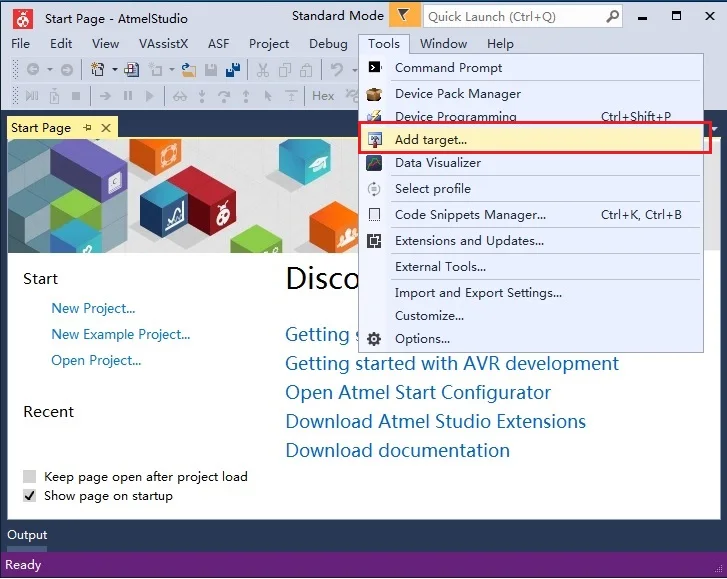This screenshot has height=579, width=727.
Task: Click the New Project toolbar icon
Action: pos(97,70)
